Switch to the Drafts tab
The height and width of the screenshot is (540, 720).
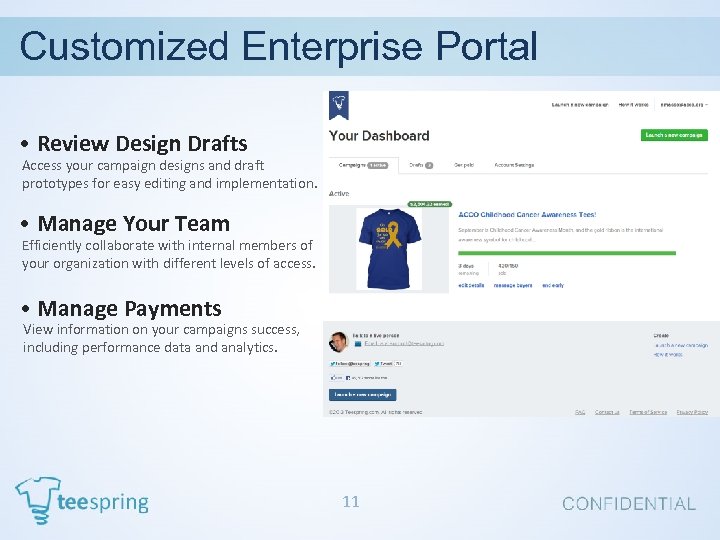(x=421, y=165)
